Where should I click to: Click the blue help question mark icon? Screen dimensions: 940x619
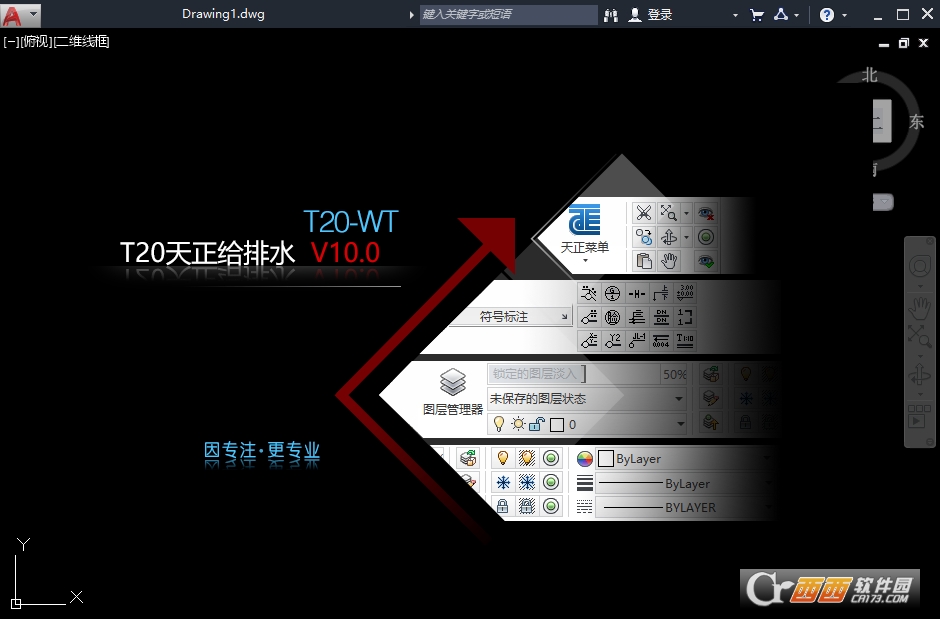(x=827, y=15)
